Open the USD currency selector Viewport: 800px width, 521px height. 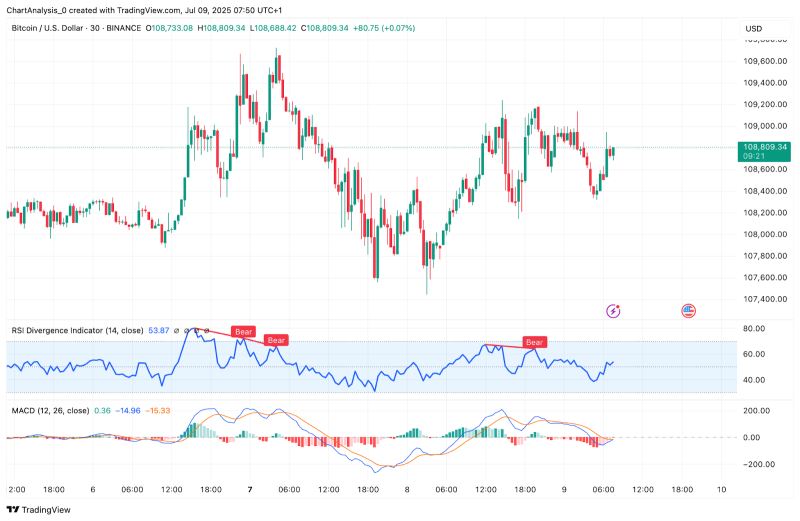(753, 29)
